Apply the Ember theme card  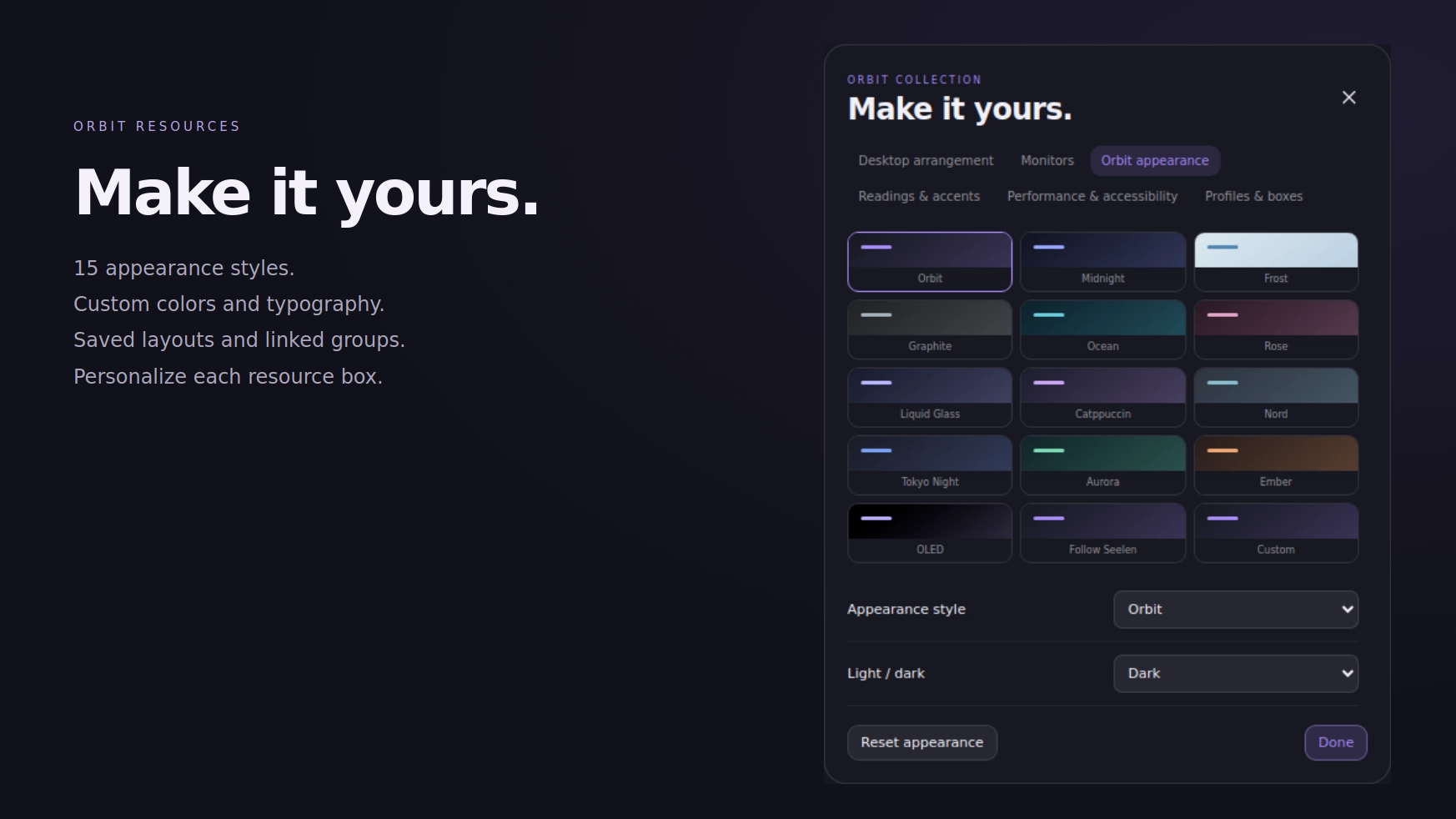coord(1276,465)
